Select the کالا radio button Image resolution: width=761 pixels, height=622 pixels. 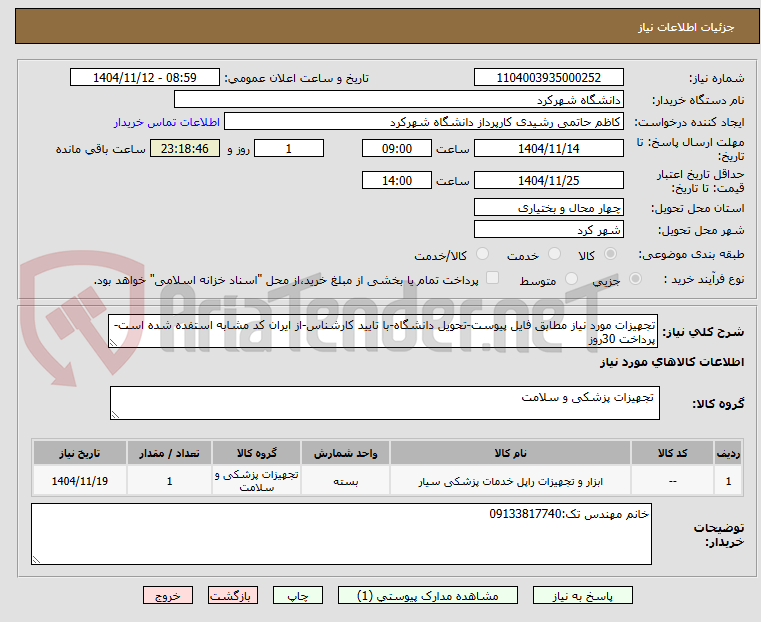coord(611,254)
